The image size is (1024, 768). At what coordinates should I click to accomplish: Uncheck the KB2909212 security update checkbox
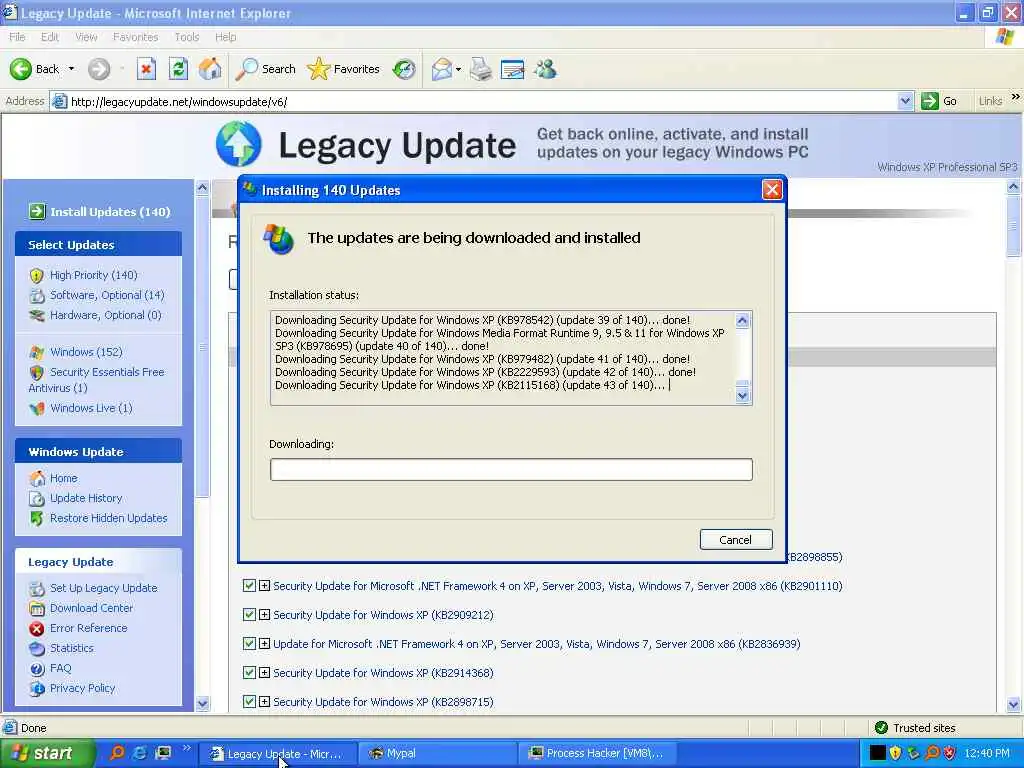pyautogui.click(x=249, y=615)
